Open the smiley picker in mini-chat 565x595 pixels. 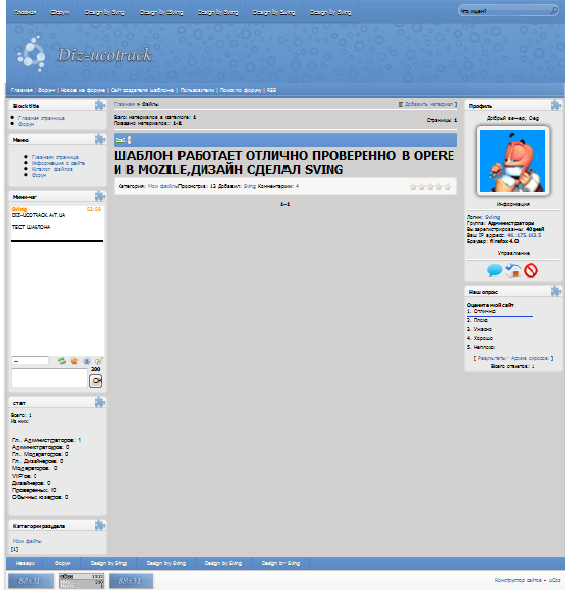click(74, 361)
